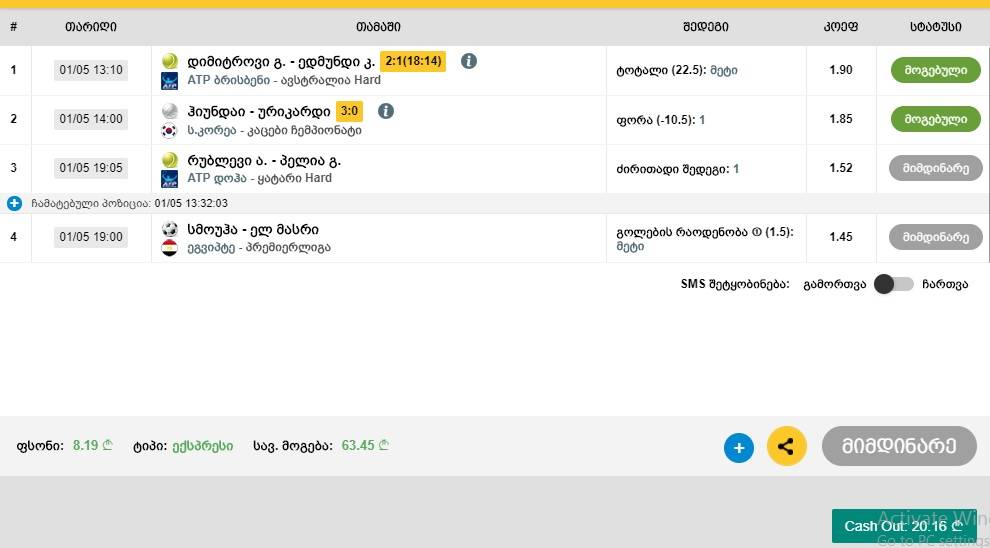
Task: Click match სმოუჰა - ელ მასრი
Action: coord(253,229)
